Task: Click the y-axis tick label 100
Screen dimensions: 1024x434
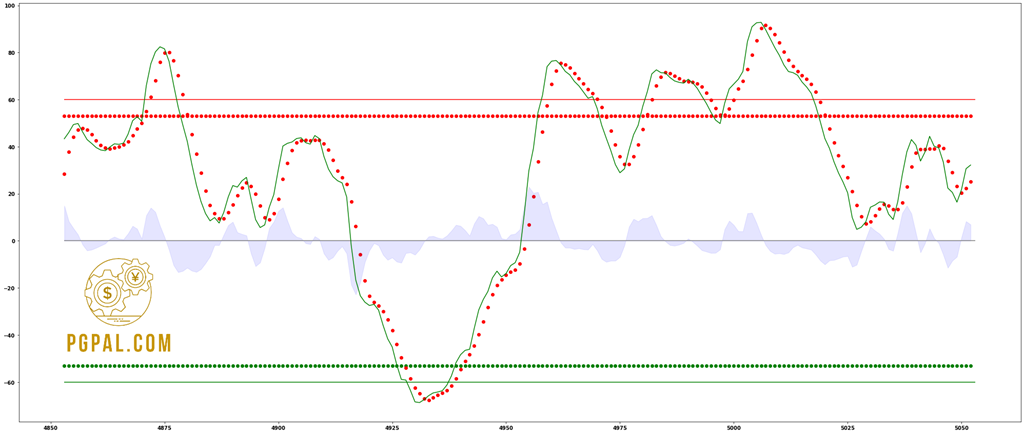Action: 12,6
